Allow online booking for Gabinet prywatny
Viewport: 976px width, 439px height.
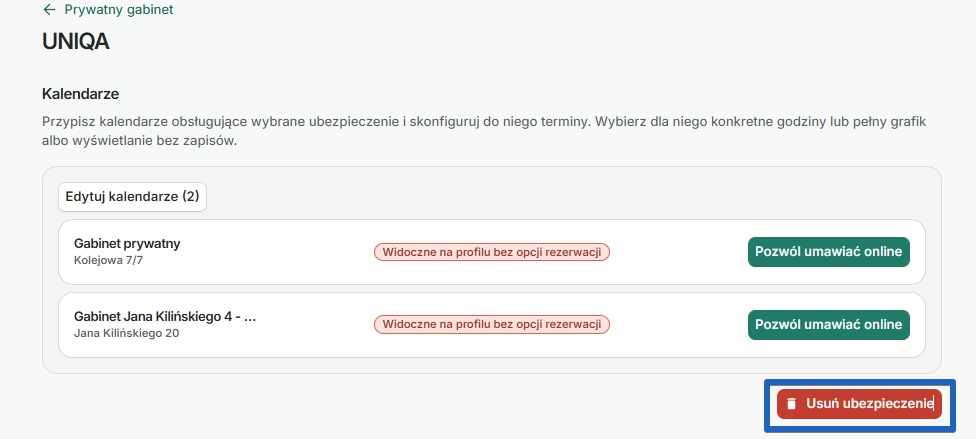click(x=828, y=252)
